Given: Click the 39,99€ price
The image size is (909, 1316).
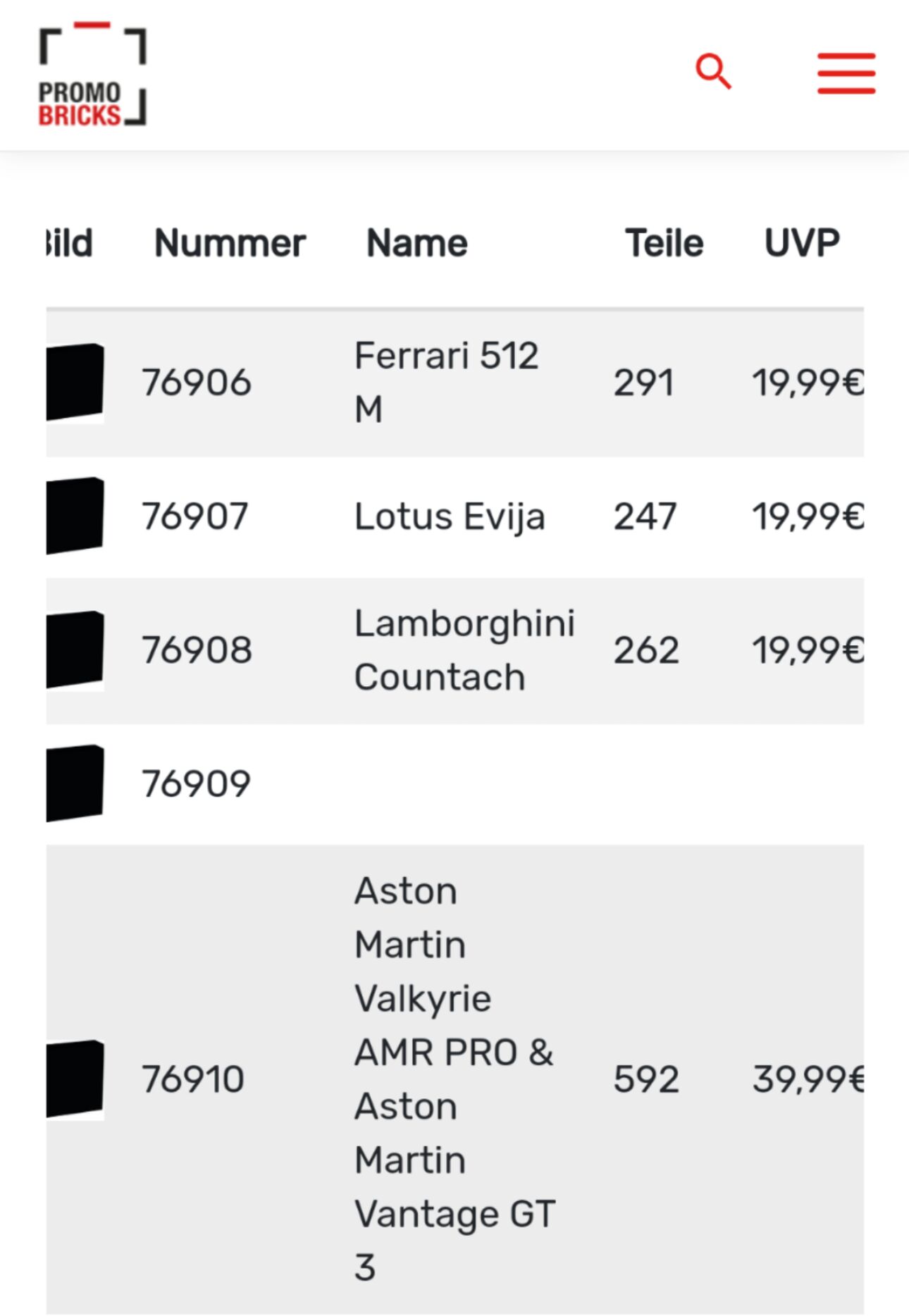Looking at the screenshot, I should [x=808, y=1079].
